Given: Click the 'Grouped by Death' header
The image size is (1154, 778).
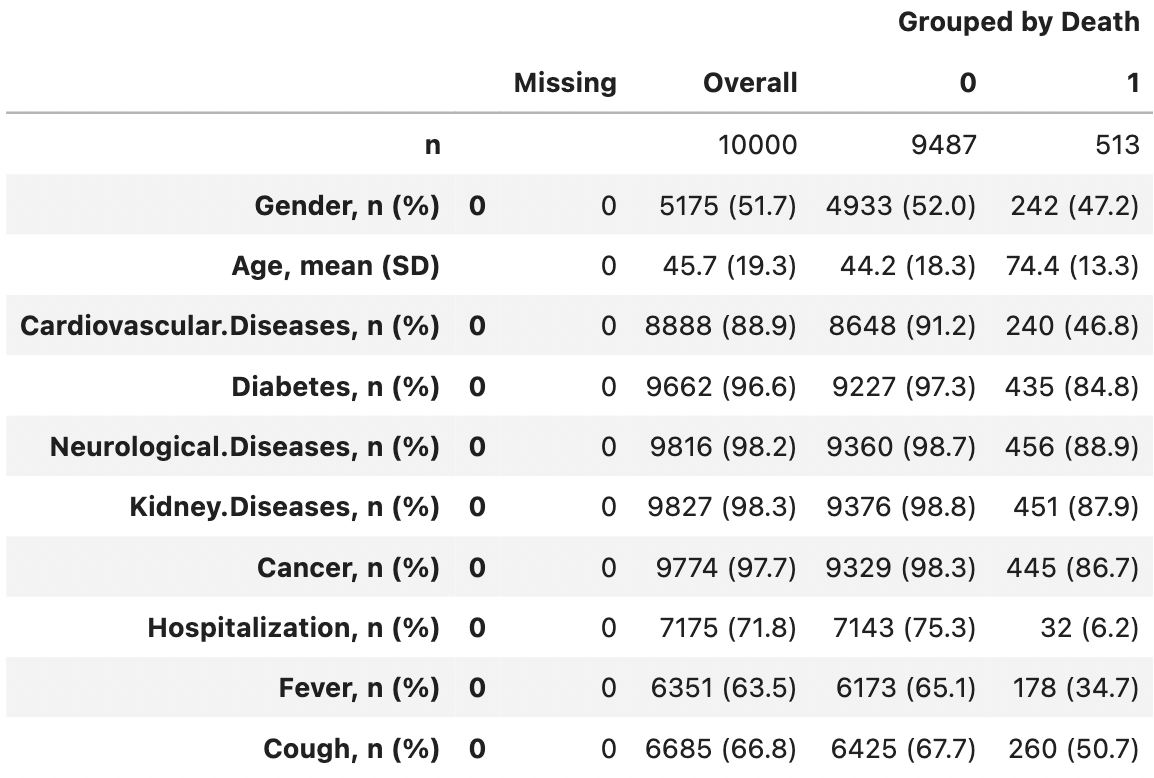Looking at the screenshot, I should pos(1018,23).
